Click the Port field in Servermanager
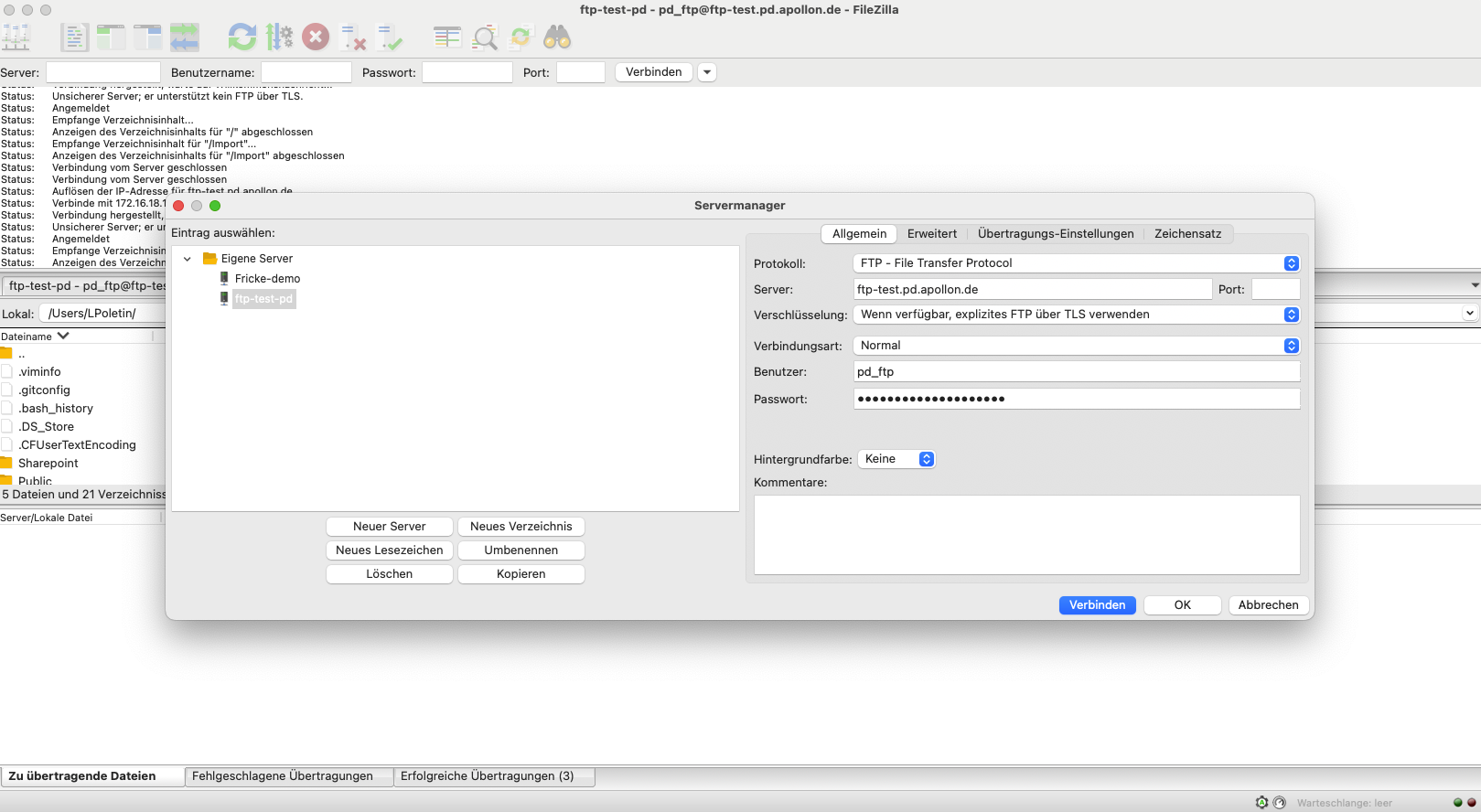 click(1276, 289)
